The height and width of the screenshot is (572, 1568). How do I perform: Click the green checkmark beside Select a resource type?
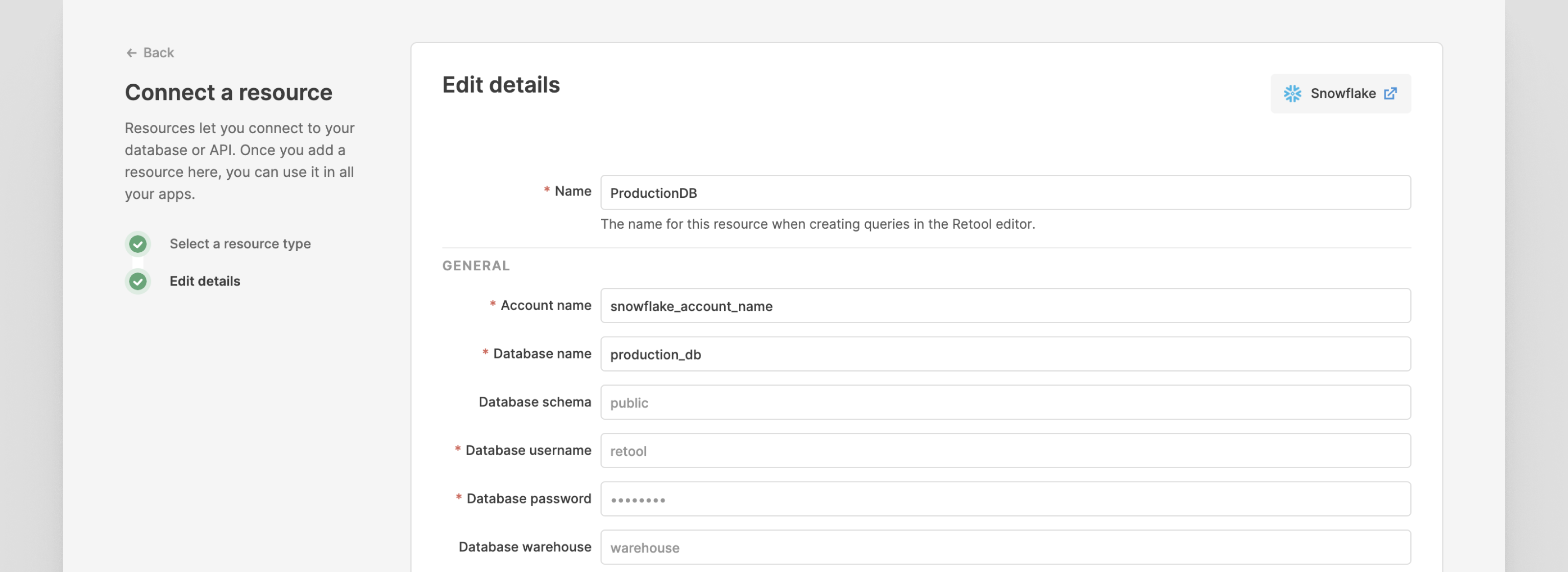point(138,244)
